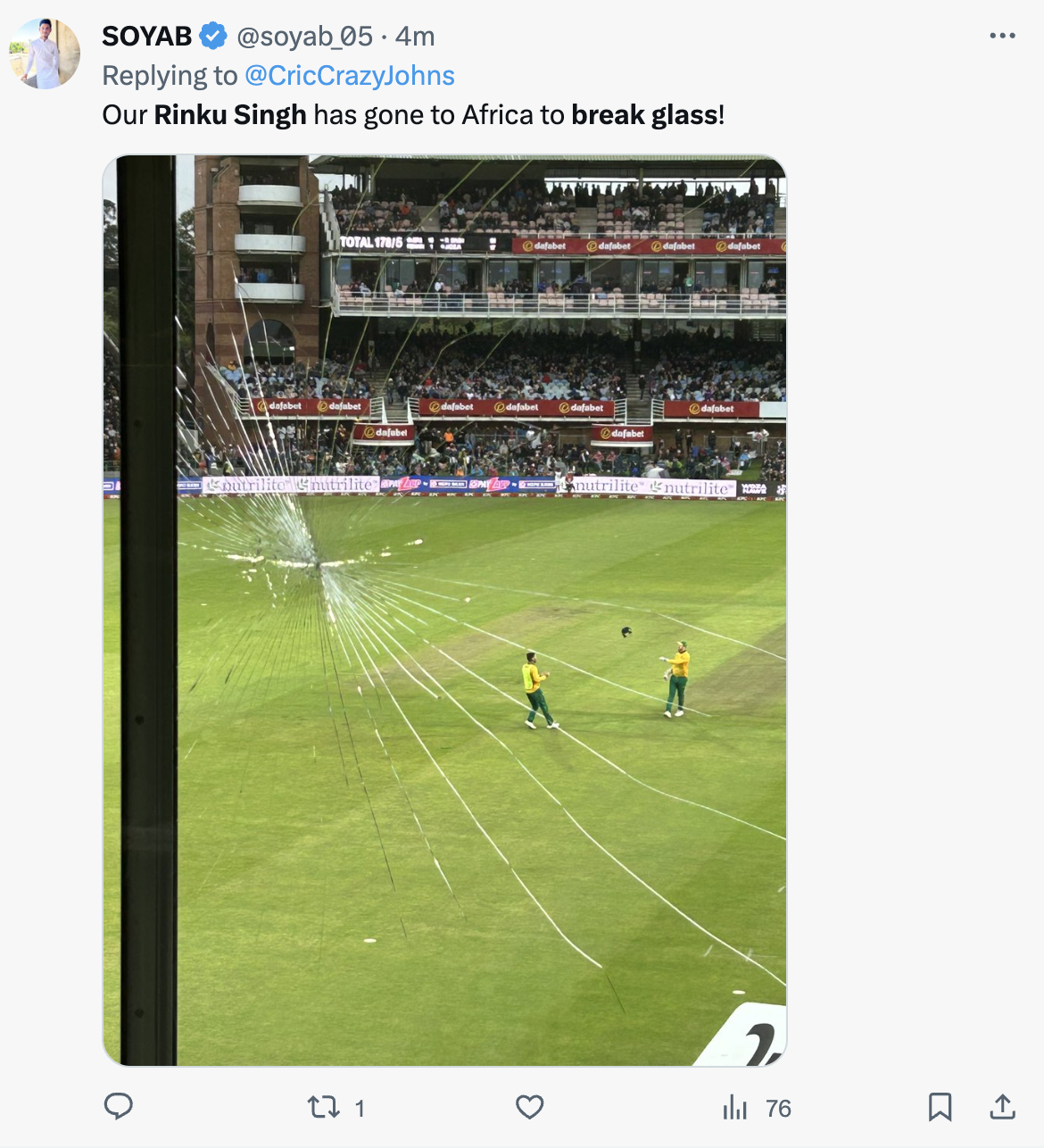Repost this tweet with retweet icon
Screen dimensions: 1044x1148
coord(323,1108)
